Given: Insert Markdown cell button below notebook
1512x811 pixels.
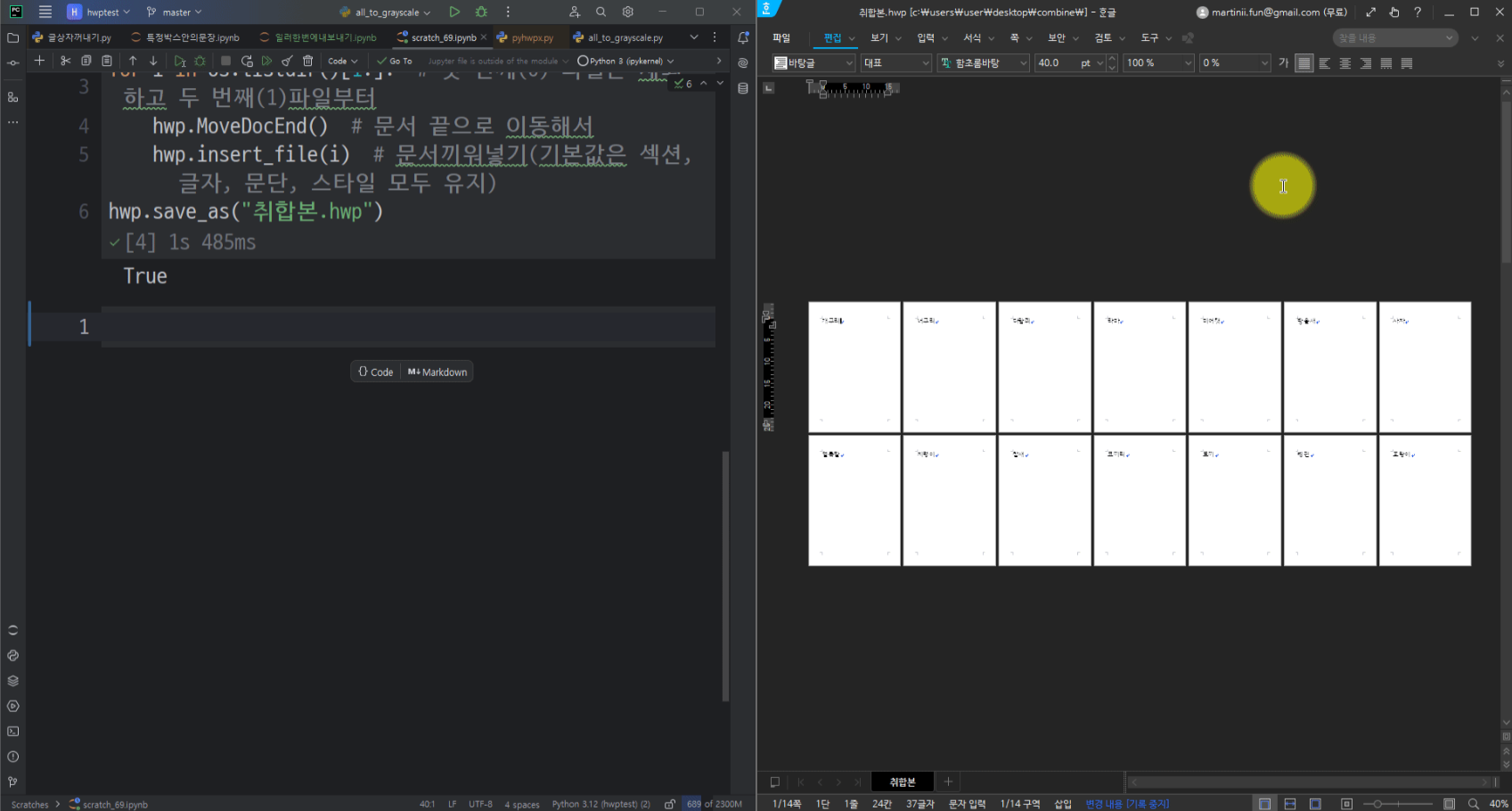Looking at the screenshot, I should click(x=437, y=372).
